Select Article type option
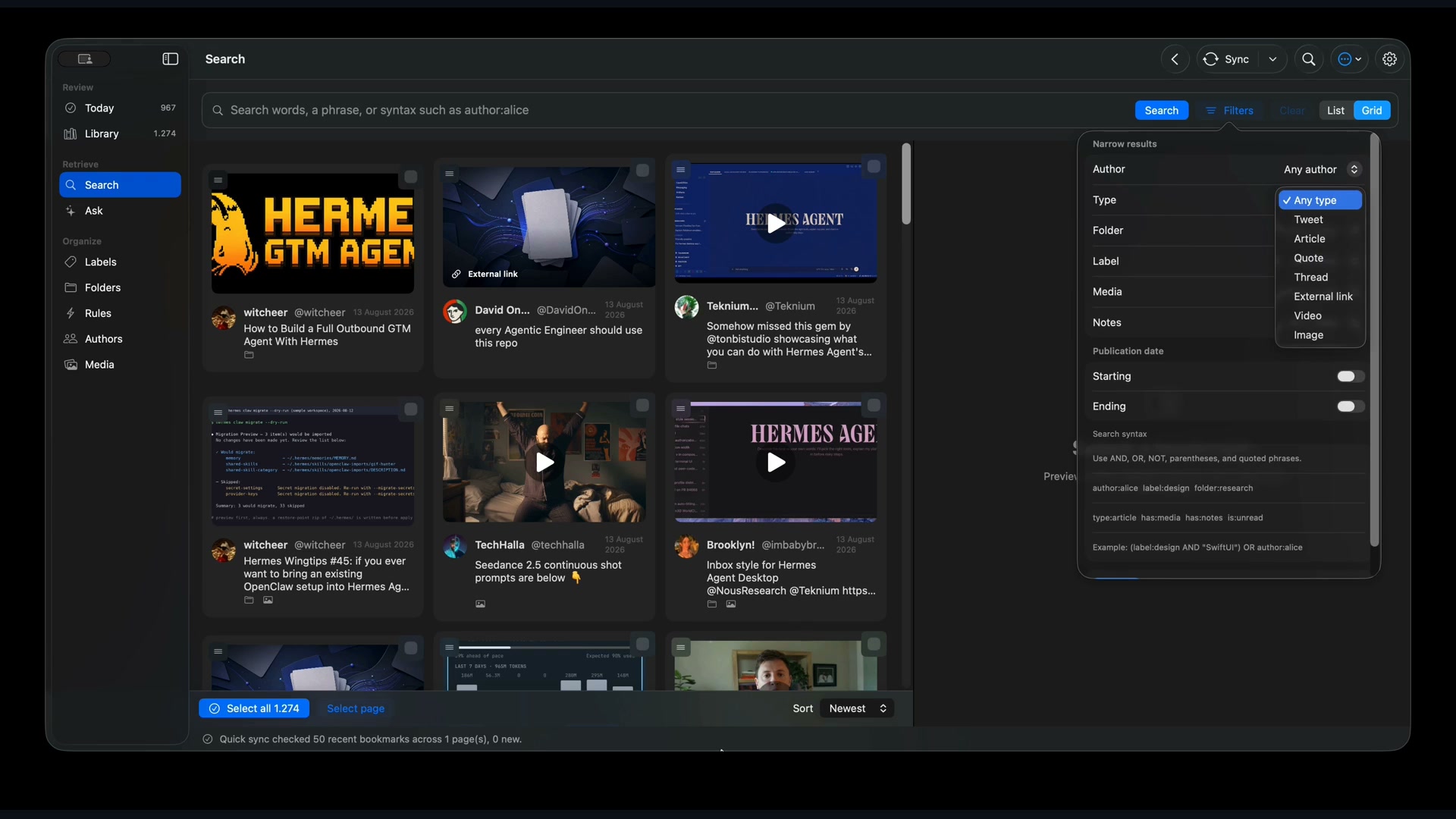The height and width of the screenshot is (819, 1456). [1320, 239]
